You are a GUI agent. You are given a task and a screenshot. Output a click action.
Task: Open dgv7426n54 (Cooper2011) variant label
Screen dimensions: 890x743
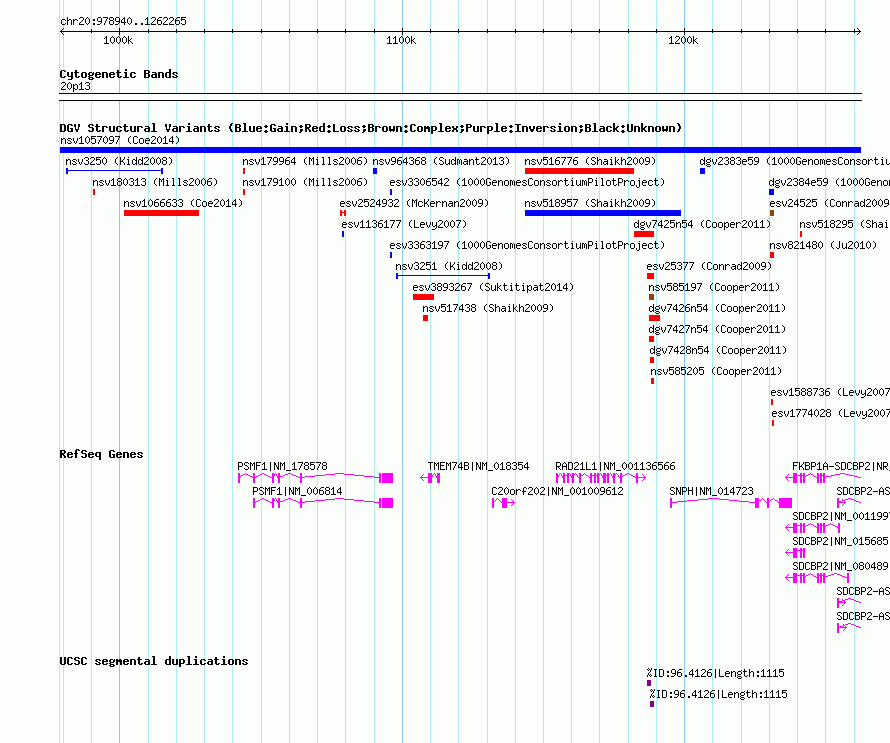(717, 308)
